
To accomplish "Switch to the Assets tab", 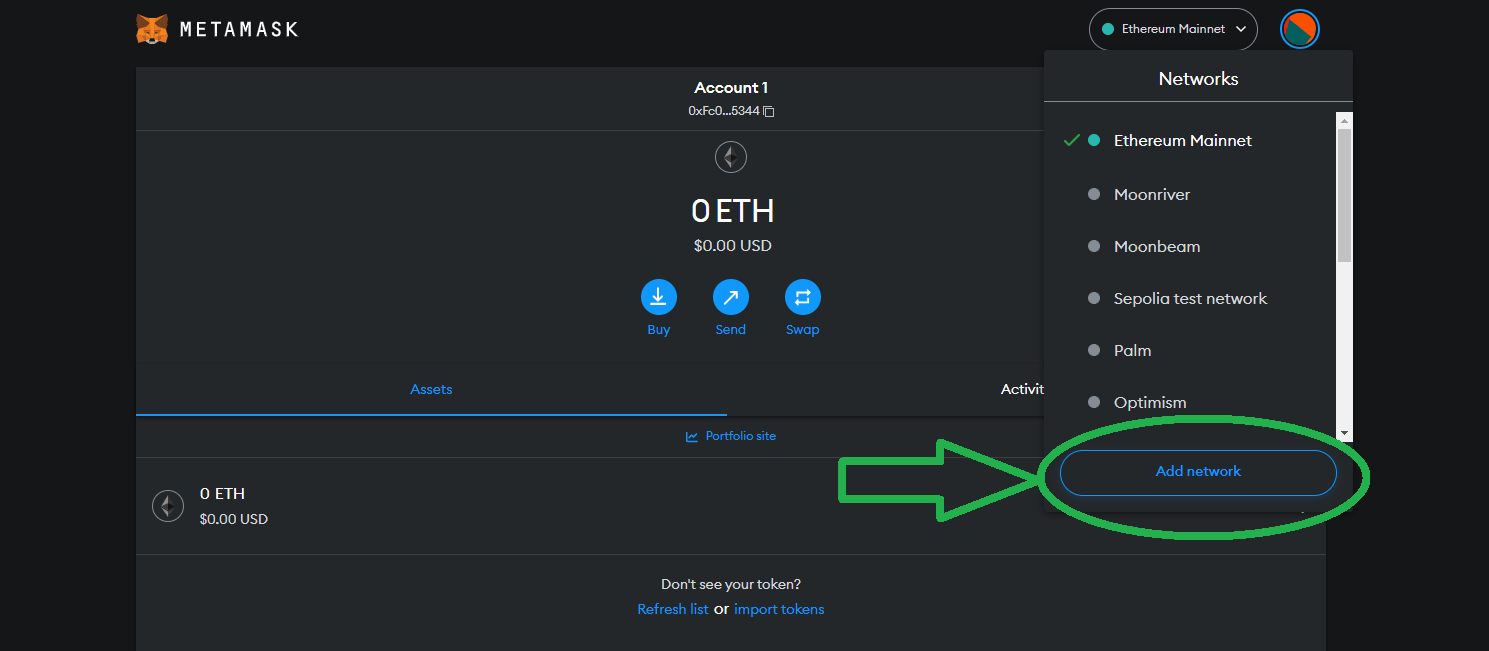I will pos(430,389).
